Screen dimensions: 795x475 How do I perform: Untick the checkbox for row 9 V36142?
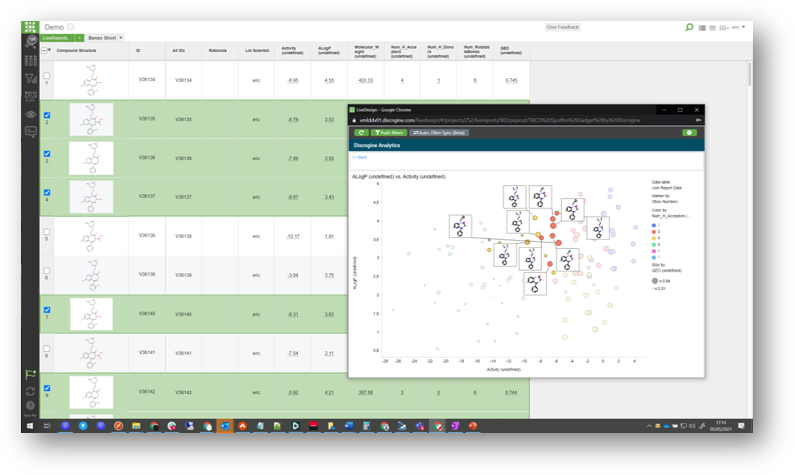pyautogui.click(x=47, y=388)
